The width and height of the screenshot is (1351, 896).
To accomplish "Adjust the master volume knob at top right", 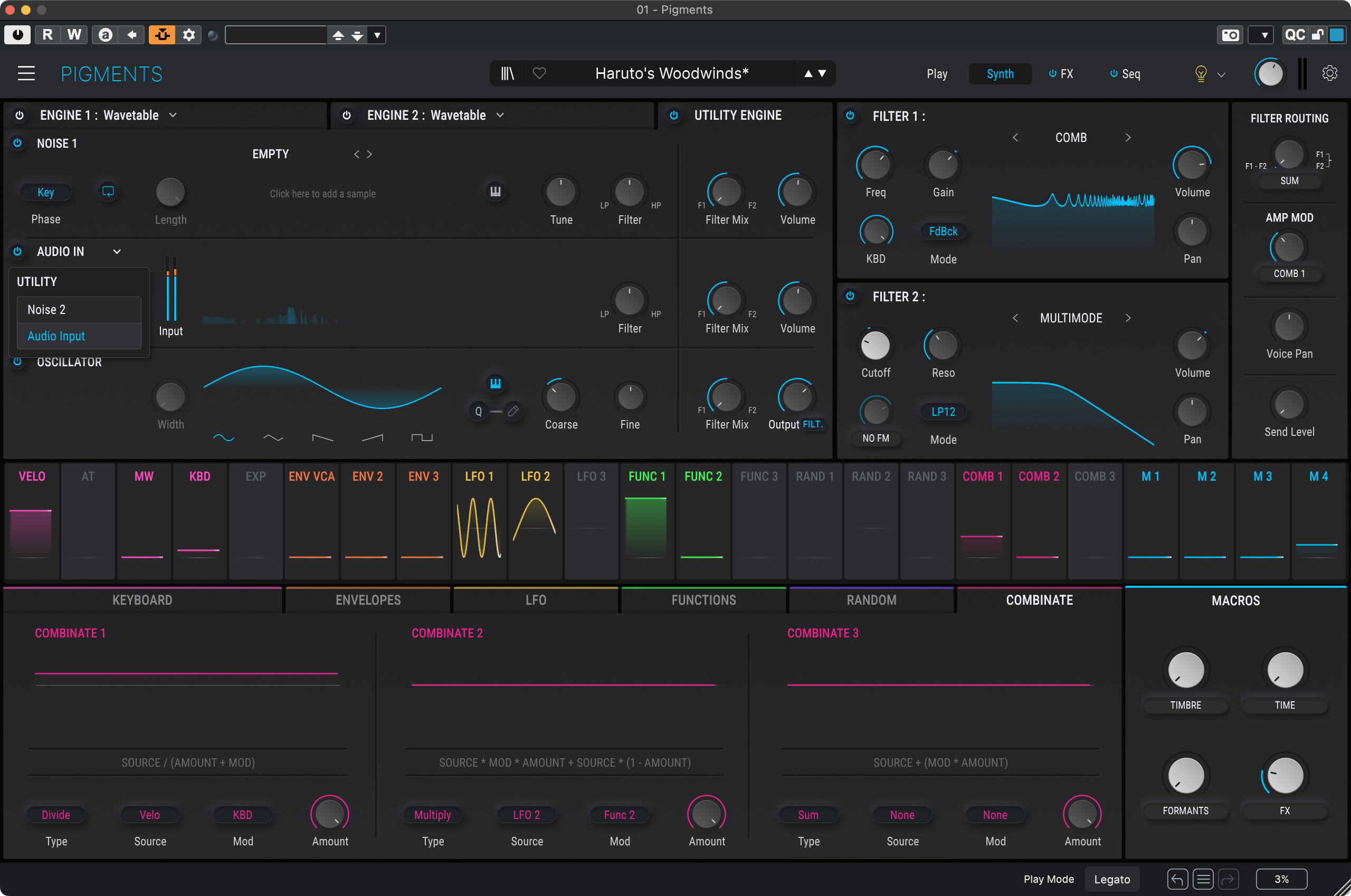I will point(1270,74).
